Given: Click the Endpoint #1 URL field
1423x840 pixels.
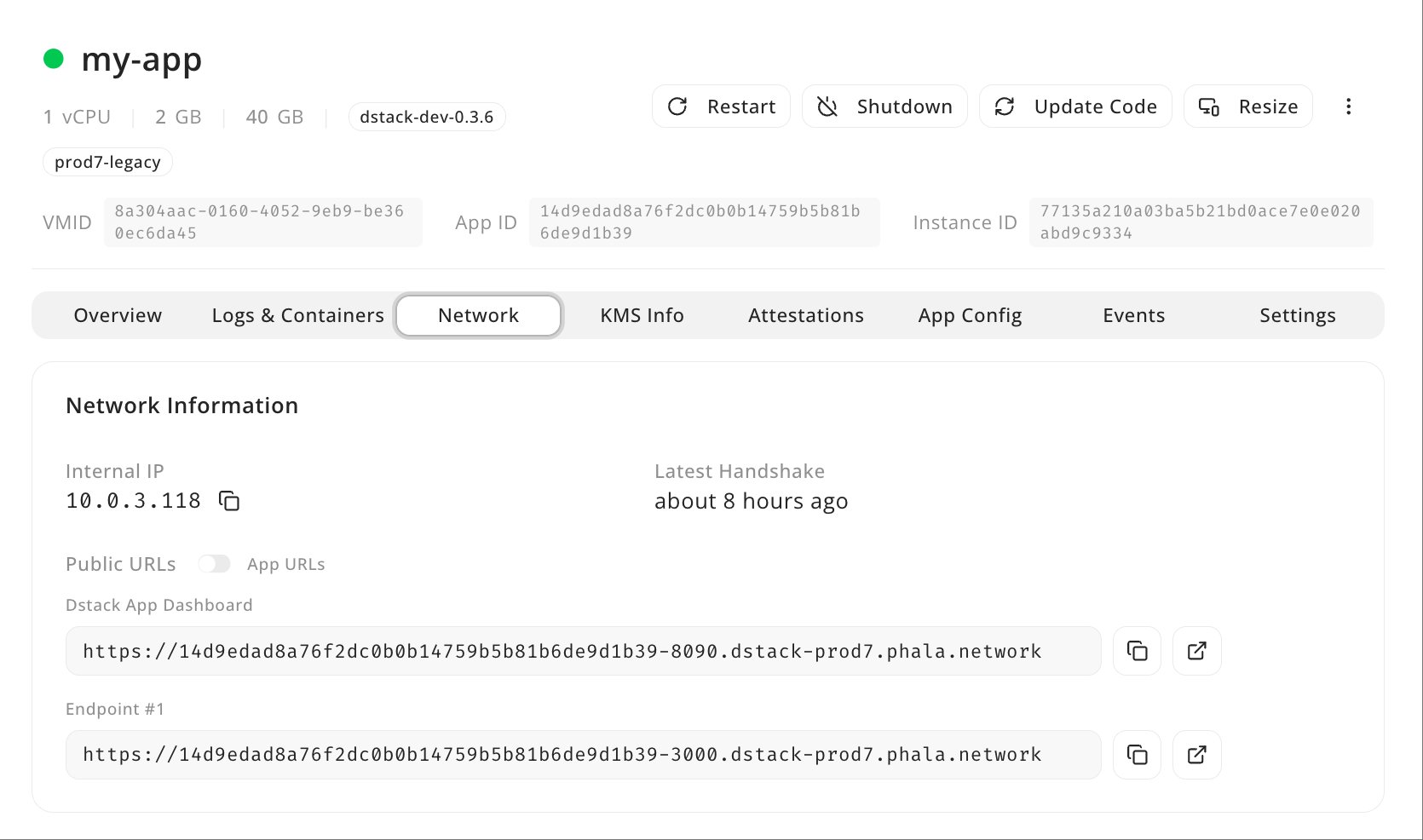Looking at the screenshot, I should tap(583, 755).
